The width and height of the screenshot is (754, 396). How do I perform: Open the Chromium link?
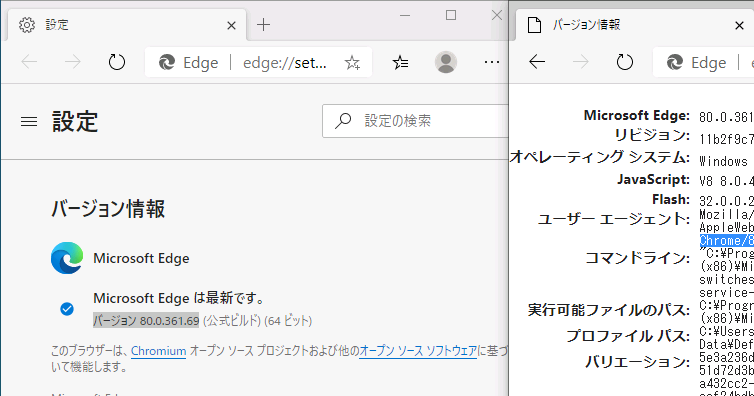tap(158, 351)
